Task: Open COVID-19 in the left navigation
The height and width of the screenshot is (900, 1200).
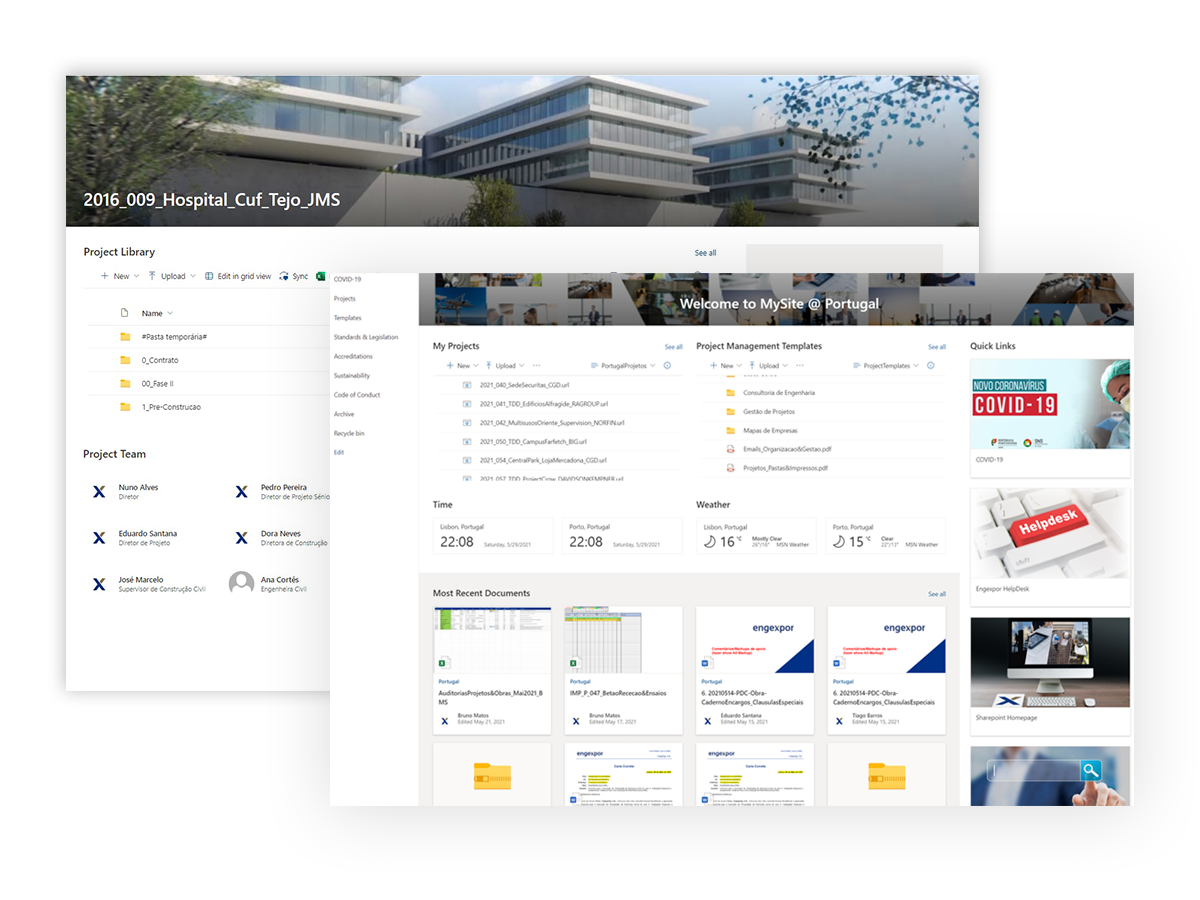Action: point(347,279)
